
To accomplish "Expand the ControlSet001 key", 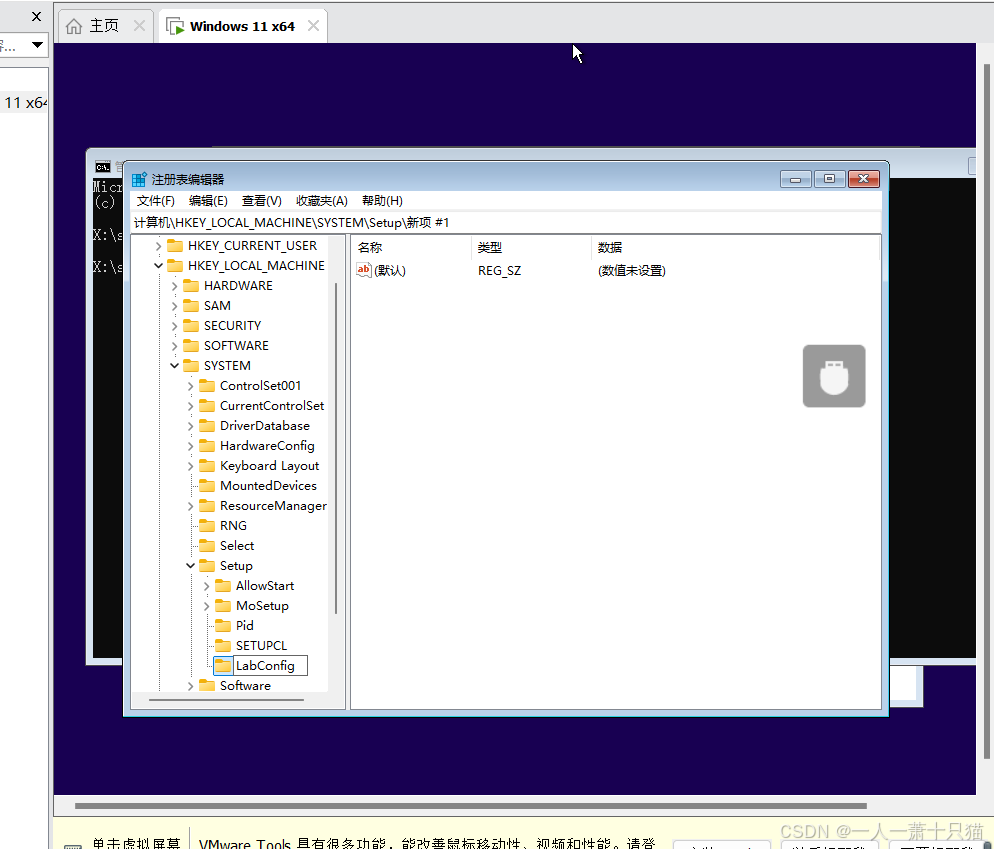I will [x=190, y=386].
